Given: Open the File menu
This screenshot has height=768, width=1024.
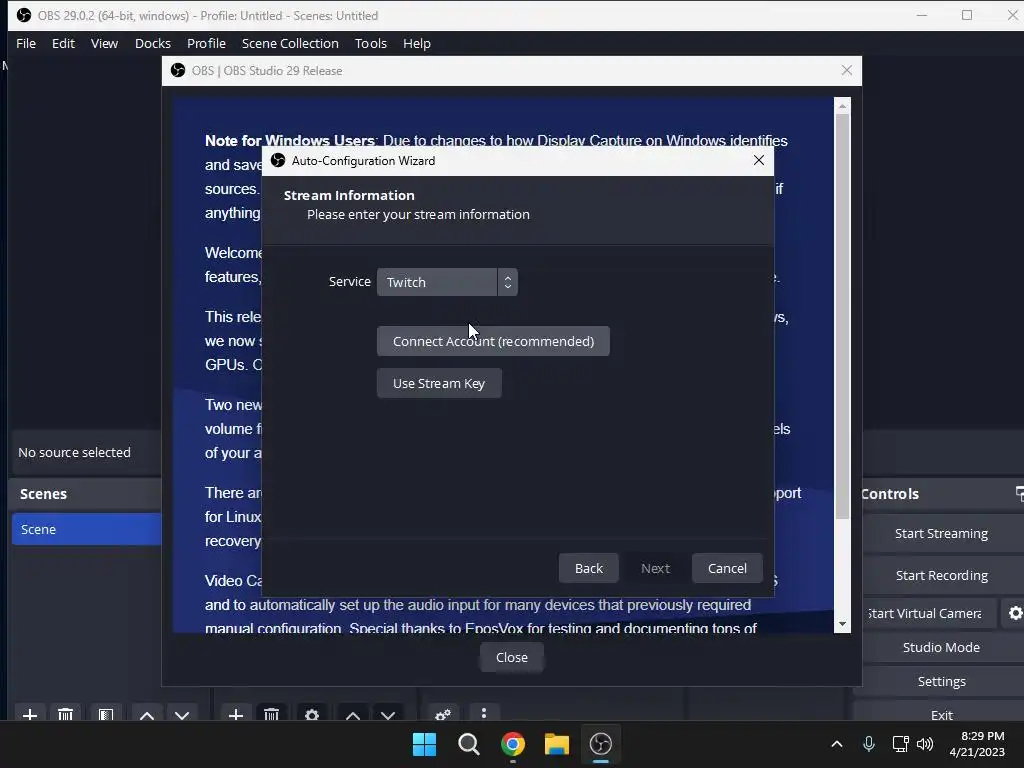Looking at the screenshot, I should tap(26, 44).
